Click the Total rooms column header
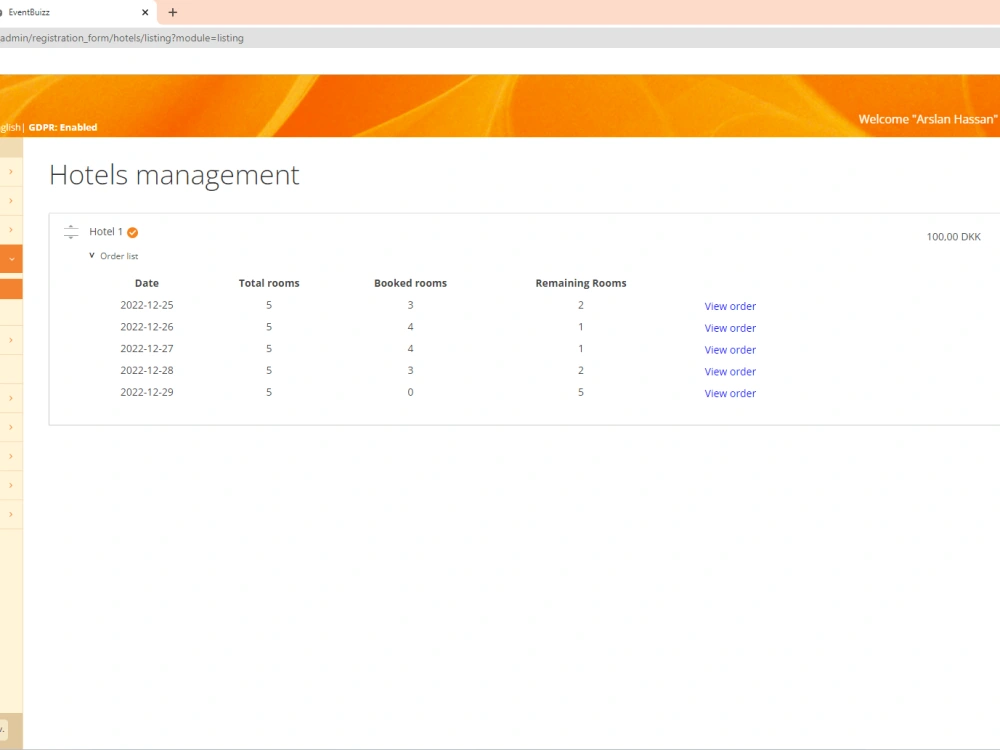1000x750 pixels. 269,283
